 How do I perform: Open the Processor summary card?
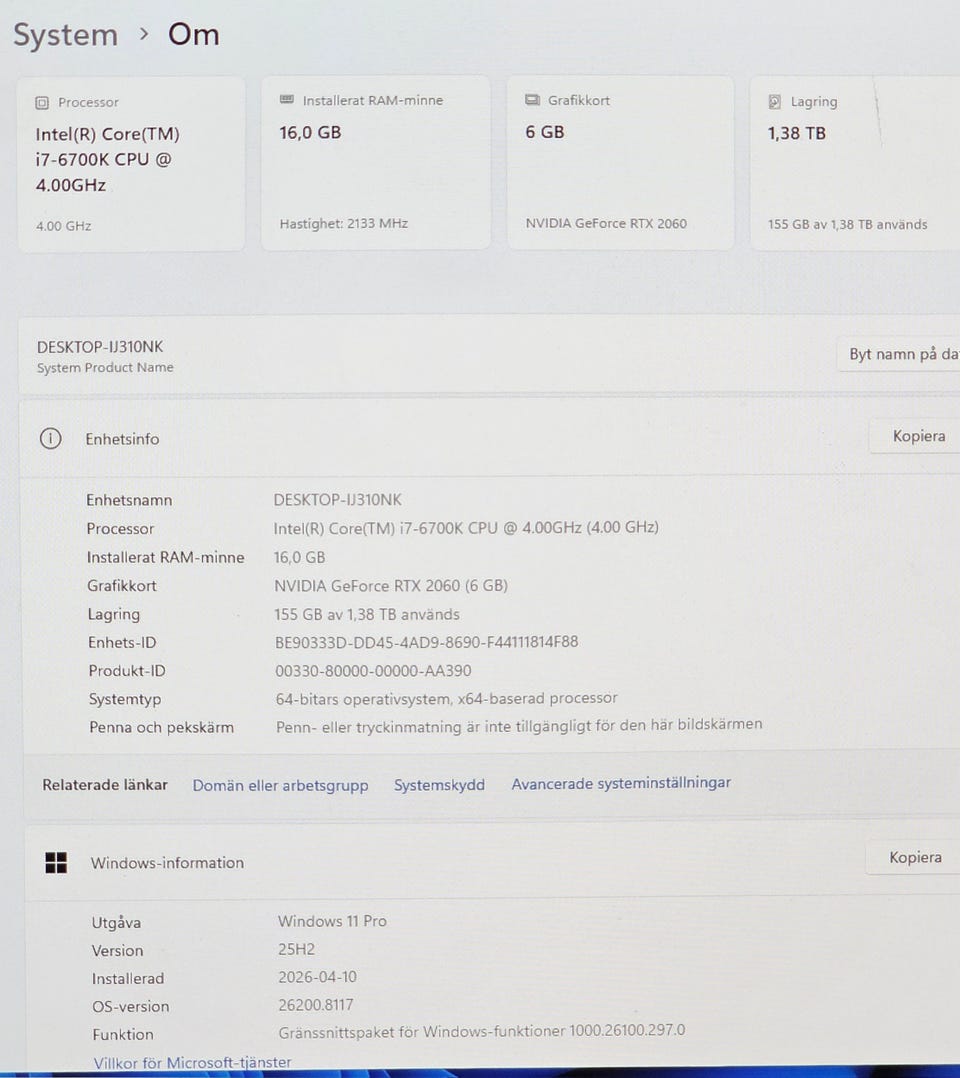(131, 164)
